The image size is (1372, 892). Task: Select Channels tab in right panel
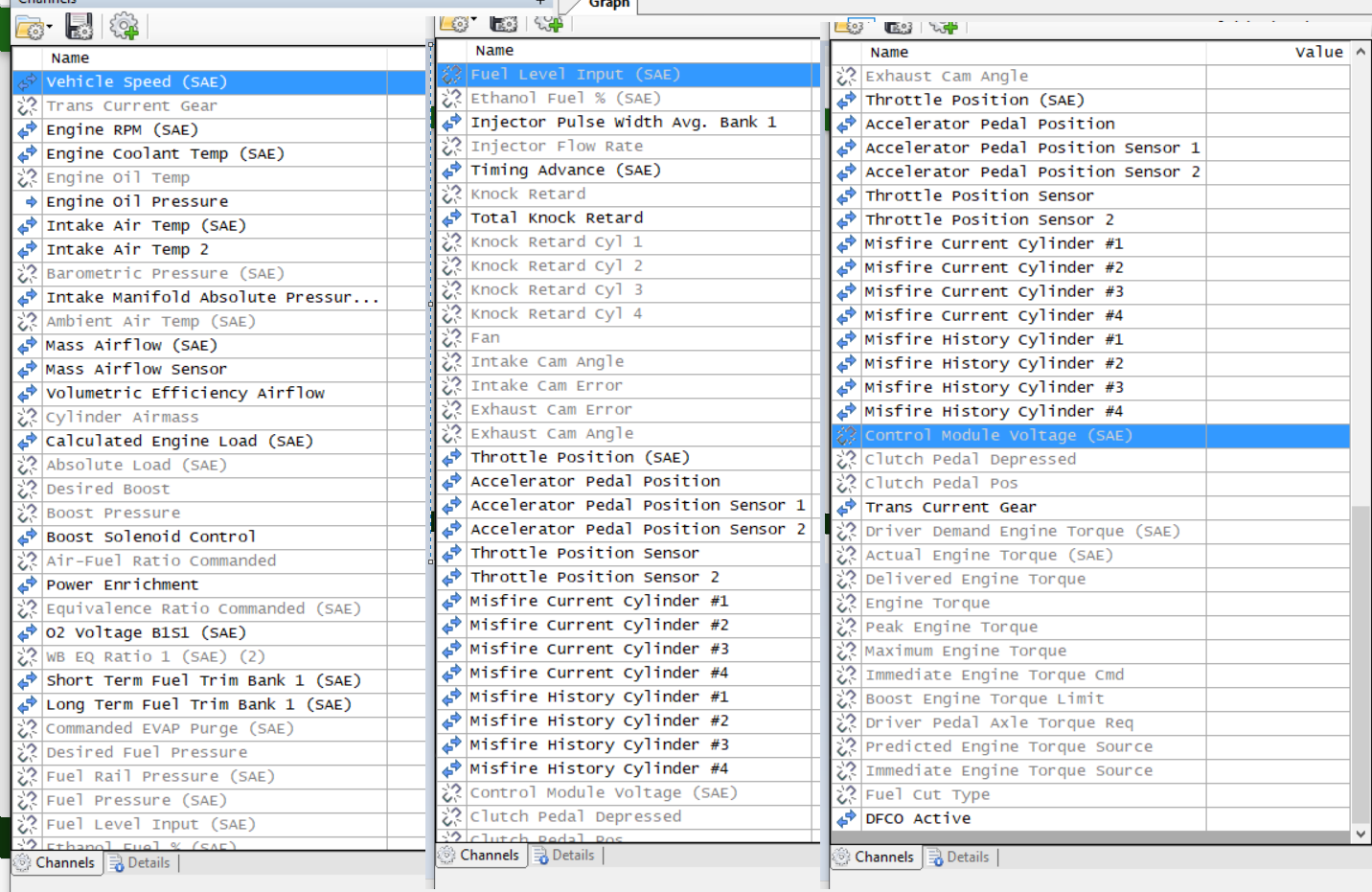[x=874, y=858]
